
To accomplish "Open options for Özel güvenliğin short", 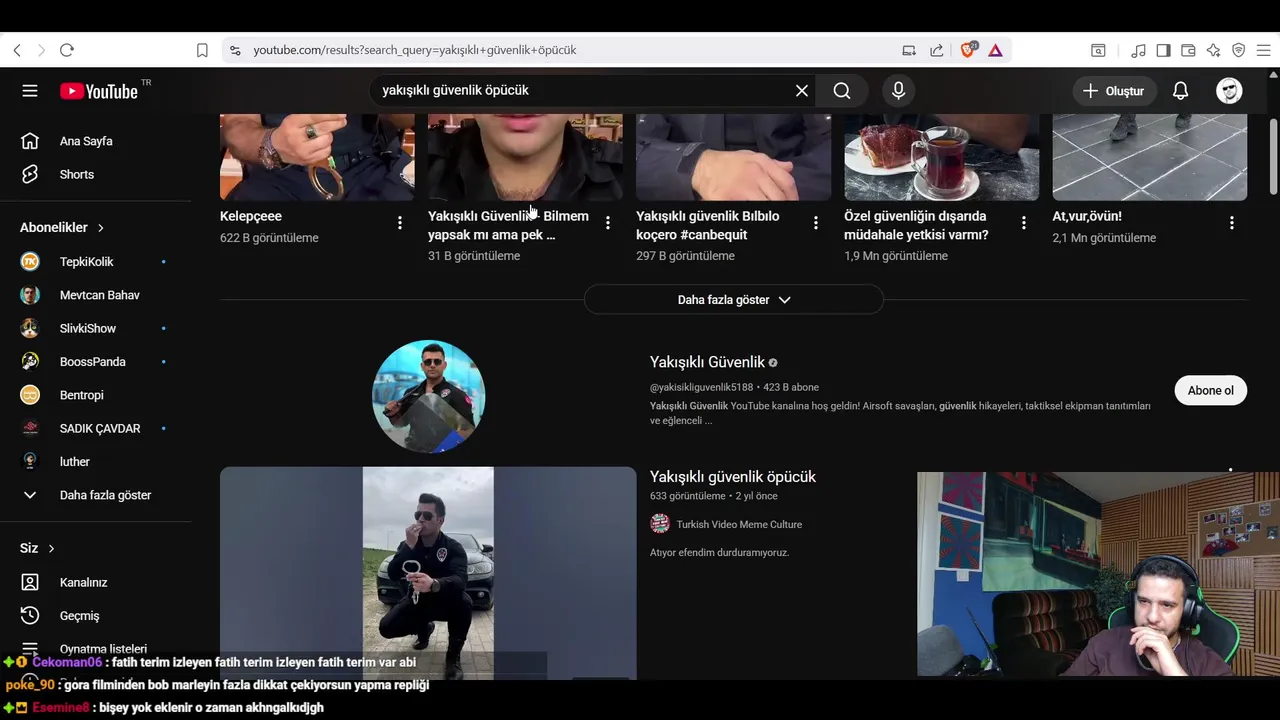I will point(1023,223).
